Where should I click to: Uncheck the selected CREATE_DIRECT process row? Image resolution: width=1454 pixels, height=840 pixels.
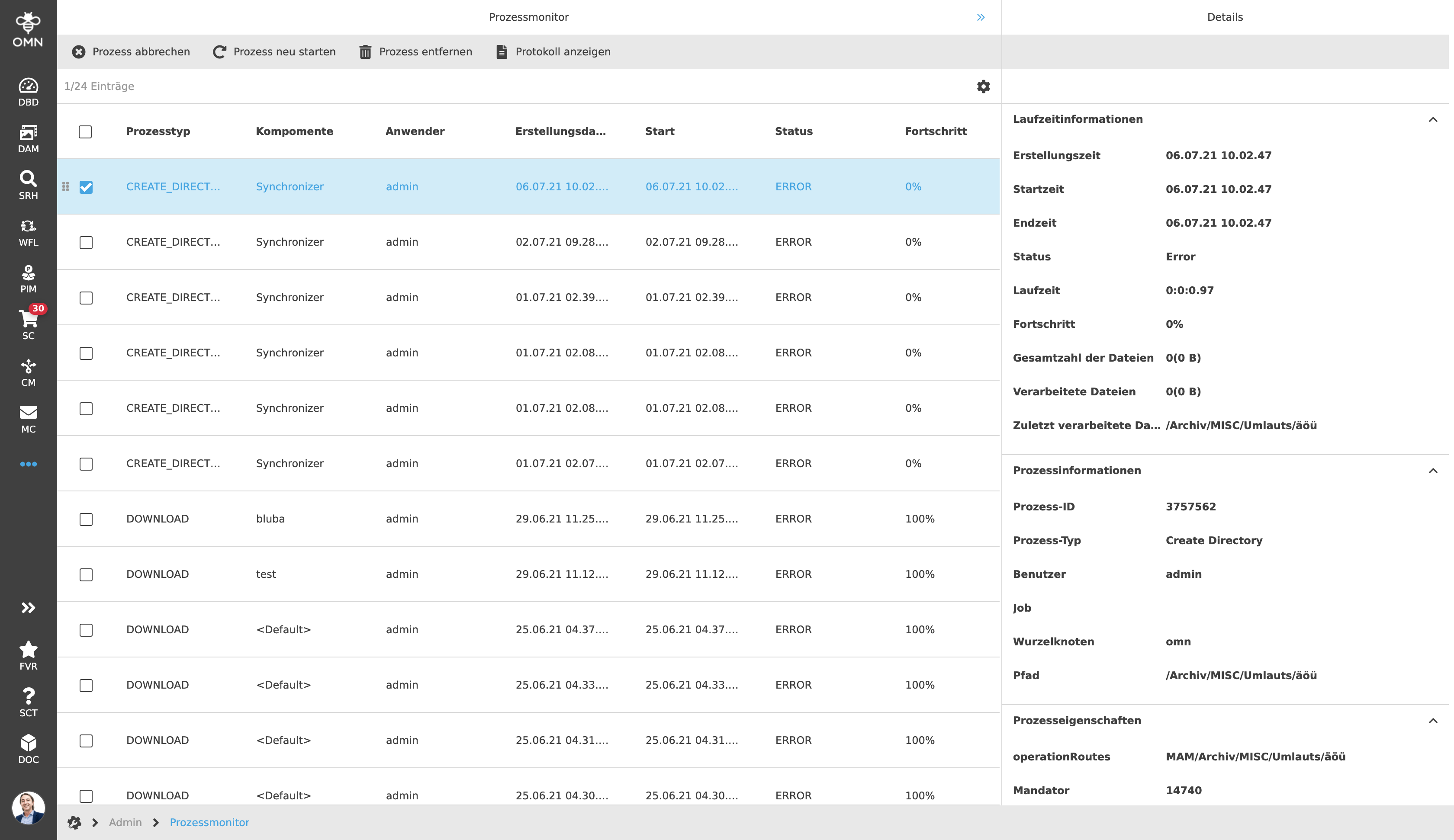(x=86, y=187)
